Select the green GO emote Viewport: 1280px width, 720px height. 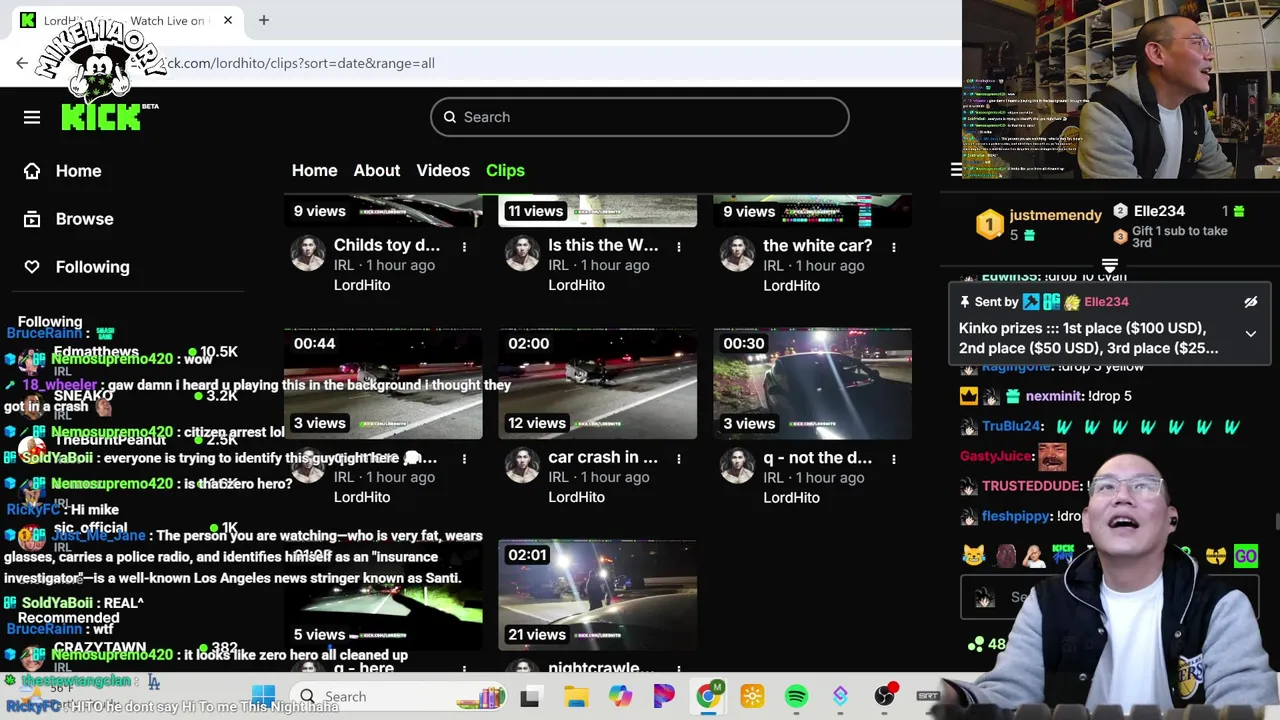coord(1246,555)
